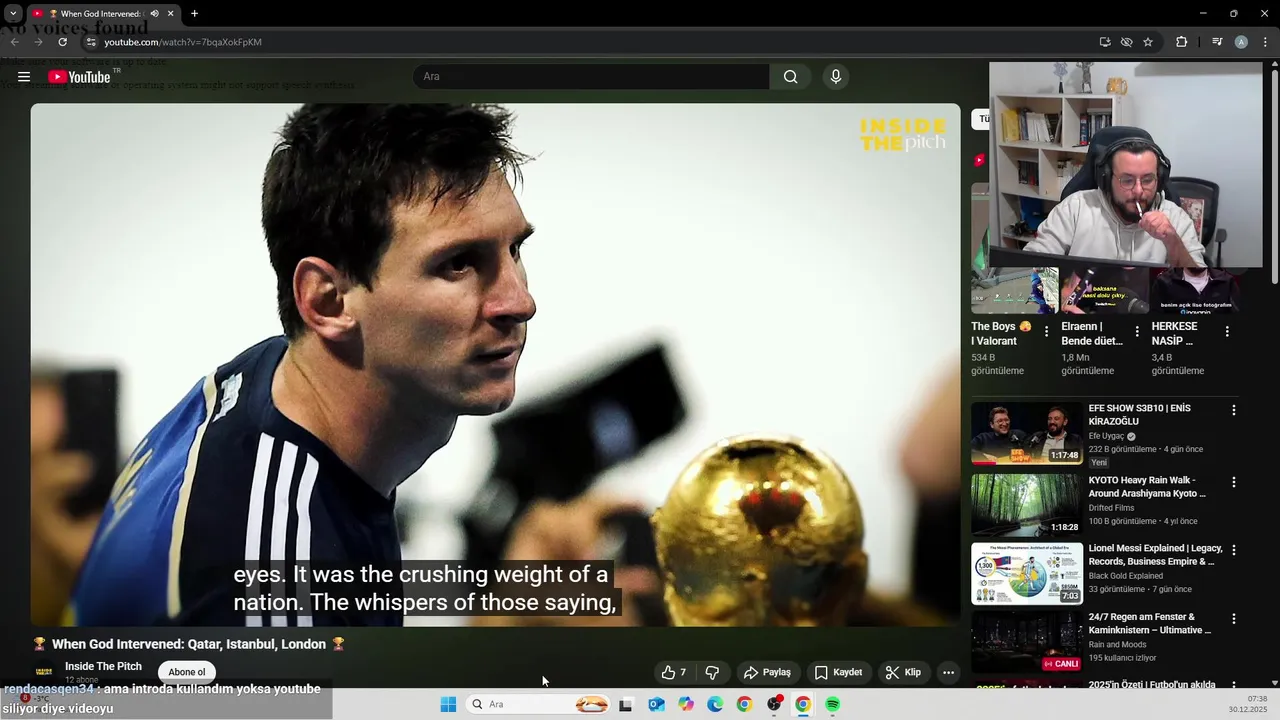Open the browser extensions puzzle icon
The height and width of the screenshot is (720, 1280).
[x=1181, y=42]
